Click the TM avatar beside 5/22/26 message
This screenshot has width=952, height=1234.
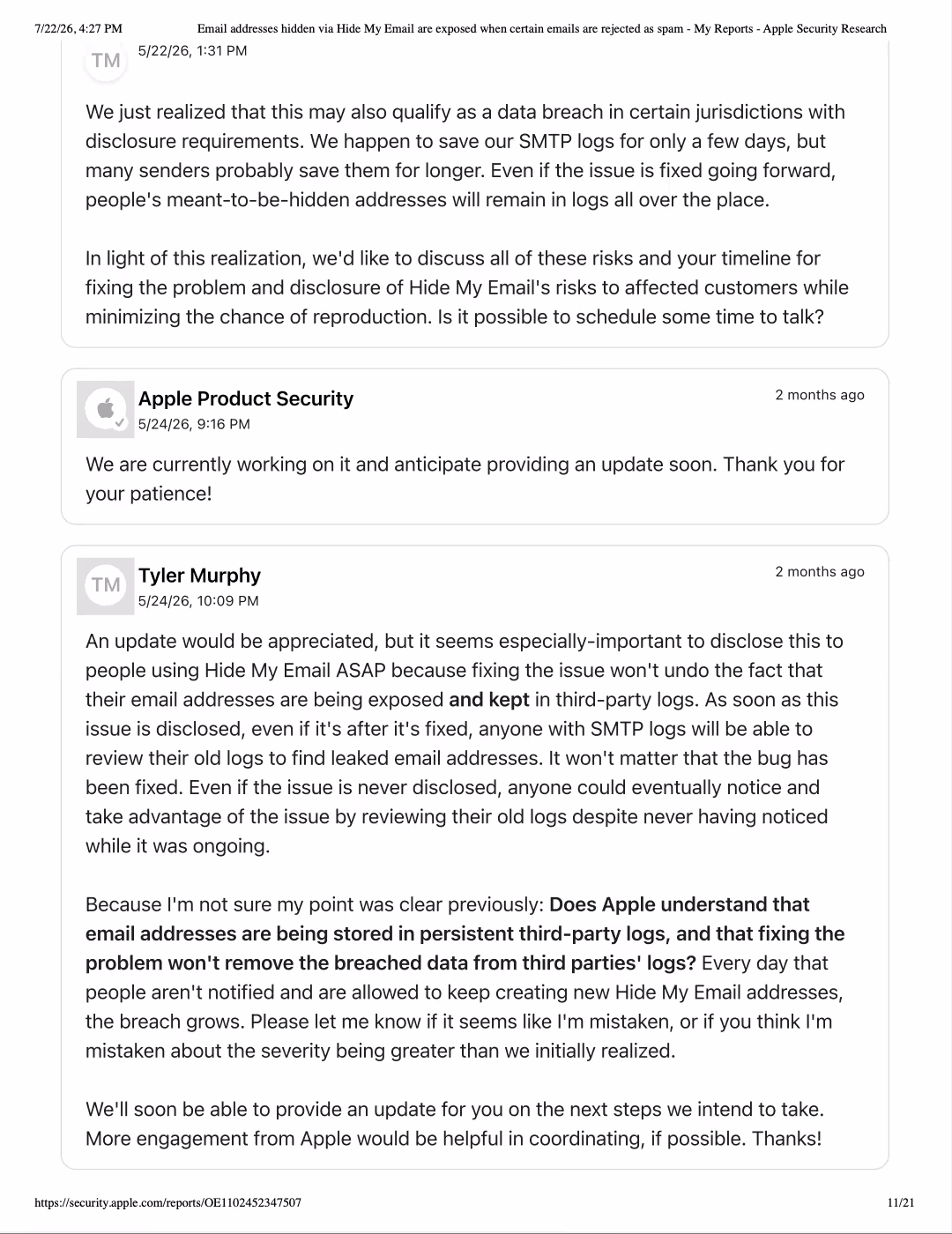click(x=106, y=60)
